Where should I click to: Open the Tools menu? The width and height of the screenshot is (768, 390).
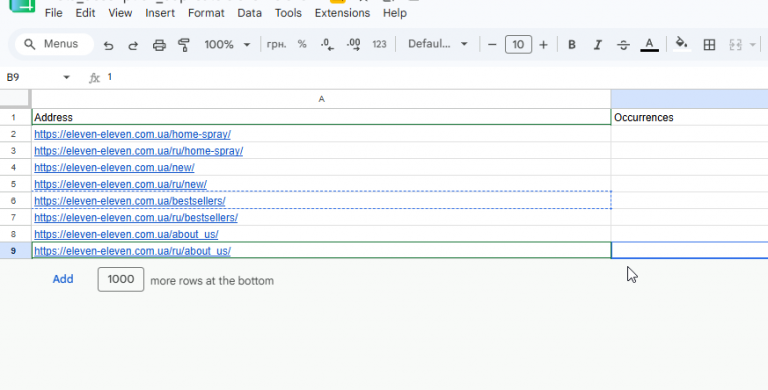pos(288,13)
